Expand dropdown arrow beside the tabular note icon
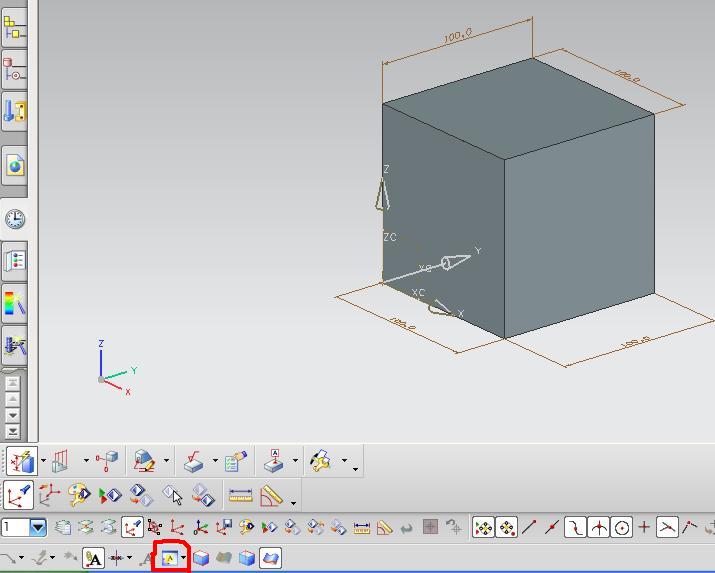This screenshot has height=573, width=715. click(x=183, y=558)
